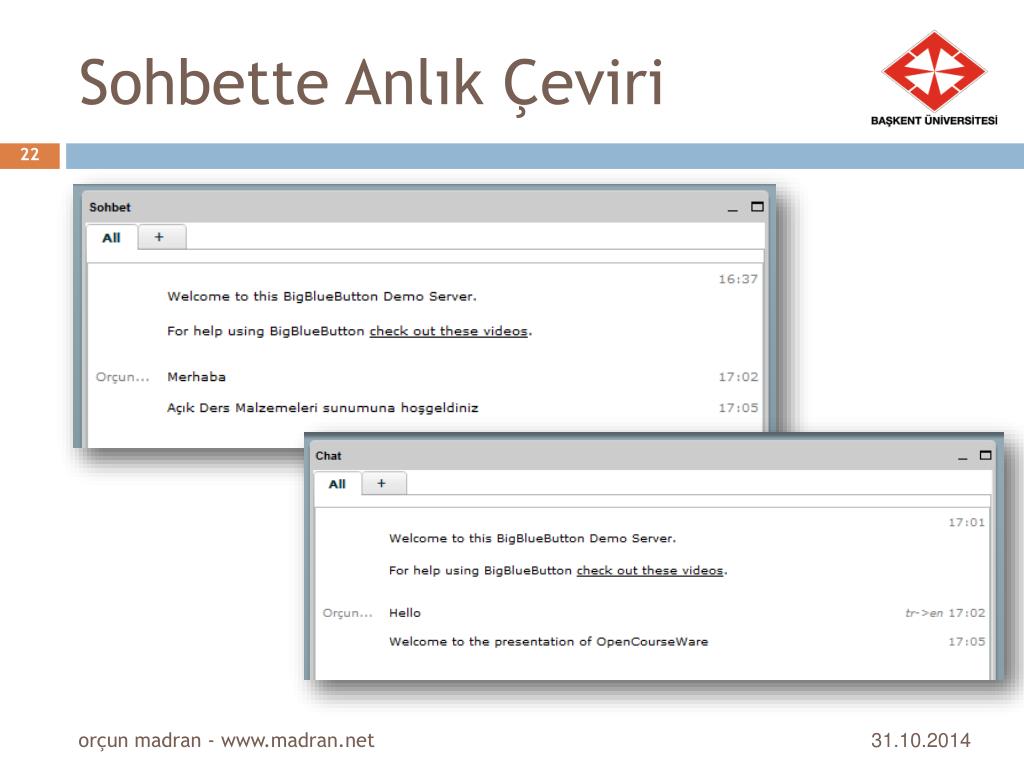Image resolution: width=1024 pixels, height=768 pixels.
Task: Click 'Welcome to this BigBlueButton Demo Server.' in Chat
Action: click(x=532, y=539)
